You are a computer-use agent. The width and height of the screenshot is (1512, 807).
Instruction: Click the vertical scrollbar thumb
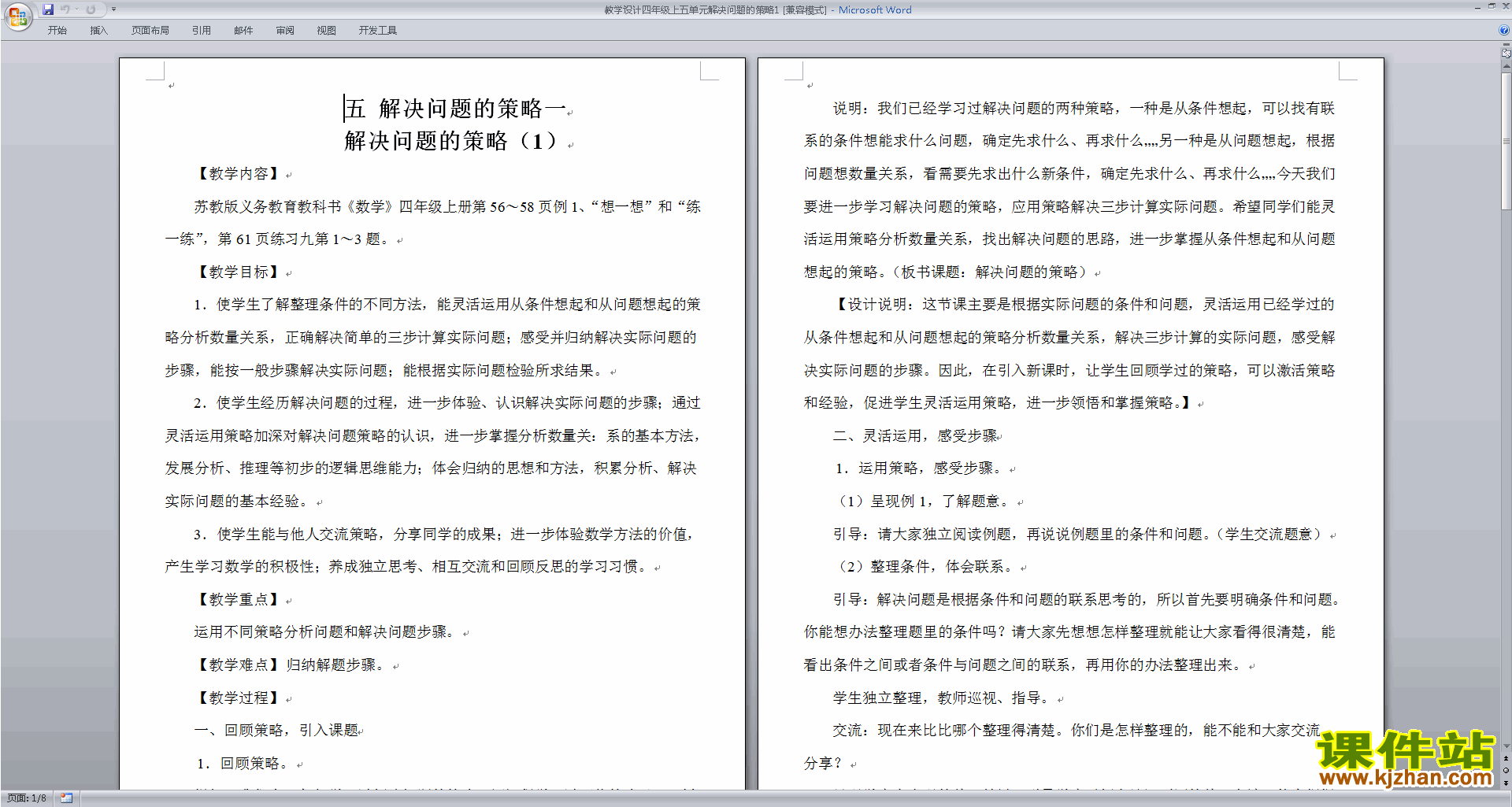(x=1506, y=142)
